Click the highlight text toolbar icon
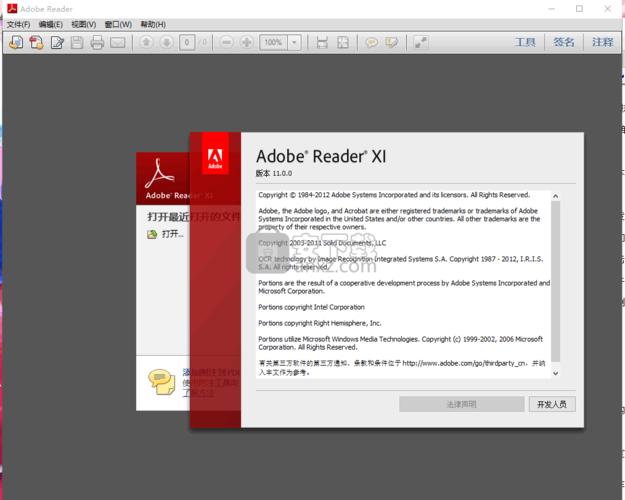 (x=391, y=42)
